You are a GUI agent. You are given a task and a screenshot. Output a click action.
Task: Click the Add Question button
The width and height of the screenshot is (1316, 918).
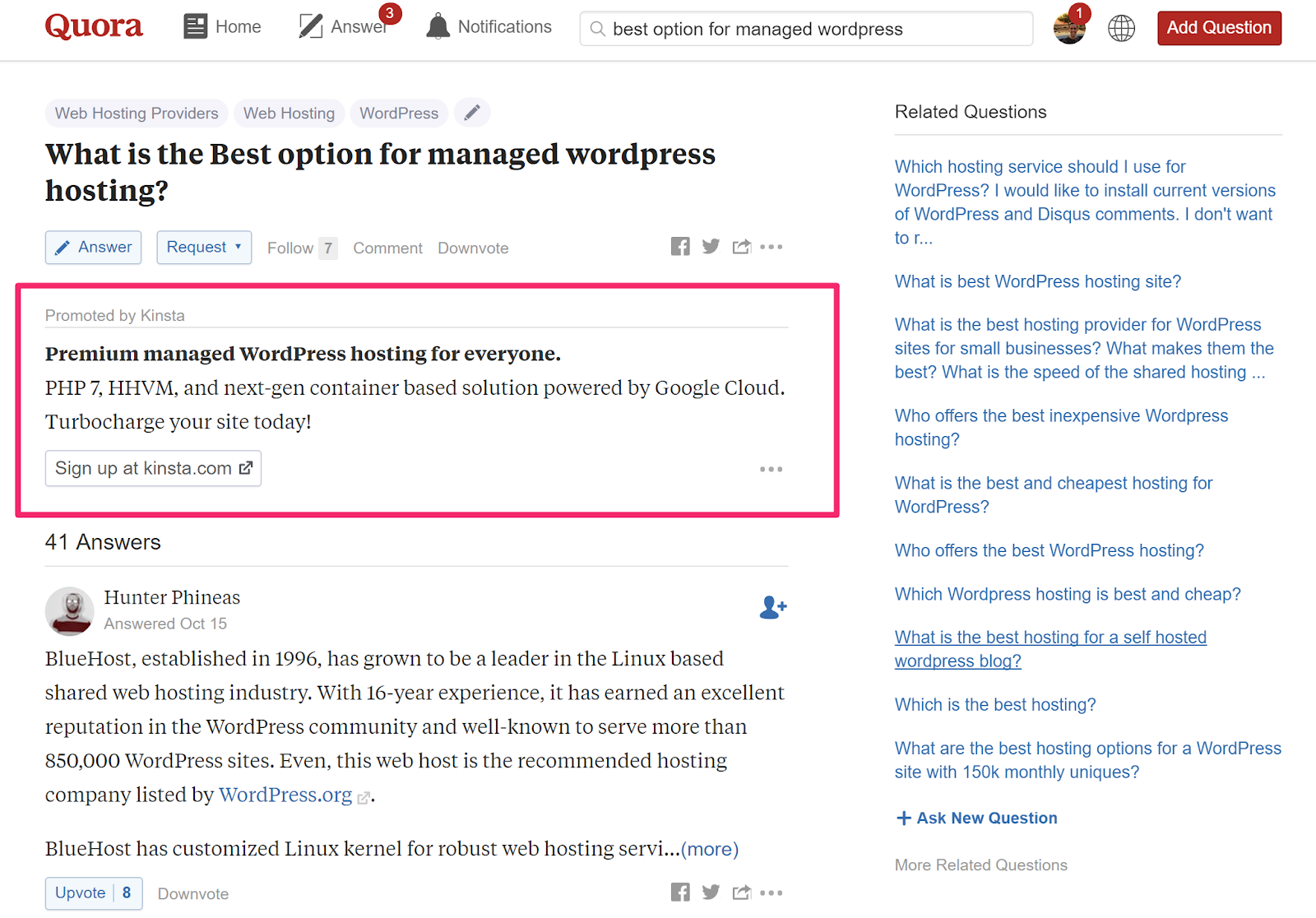pos(1219,28)
